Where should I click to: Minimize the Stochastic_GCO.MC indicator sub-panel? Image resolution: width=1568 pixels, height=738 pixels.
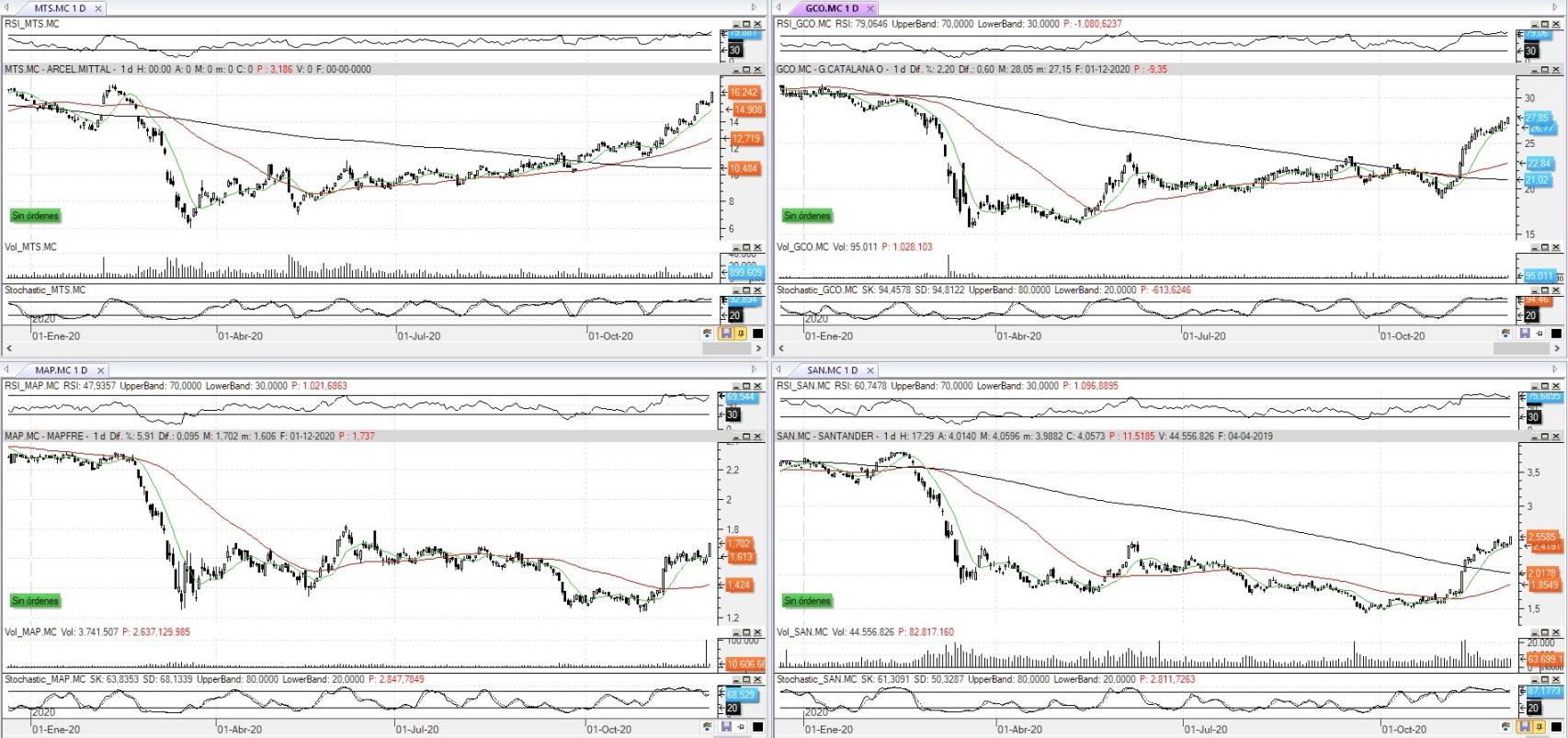1532,290
